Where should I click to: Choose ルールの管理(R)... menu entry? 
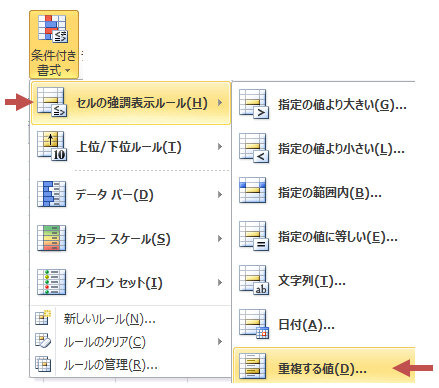click(x=131, y=365)
